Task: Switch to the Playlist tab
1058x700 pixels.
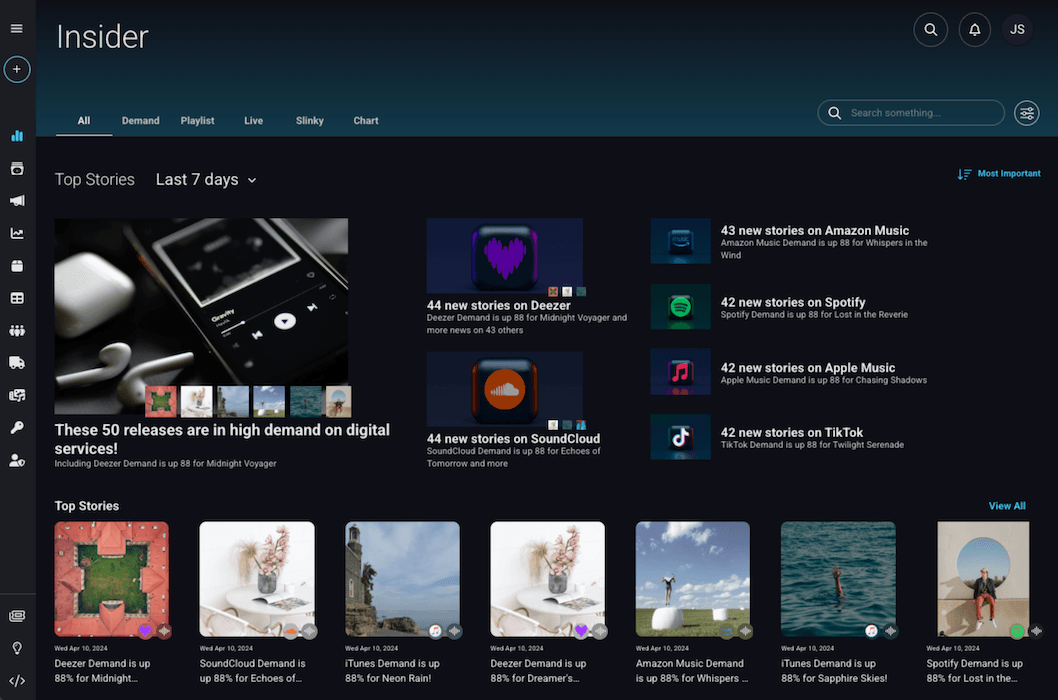Action: coord(197,120)
